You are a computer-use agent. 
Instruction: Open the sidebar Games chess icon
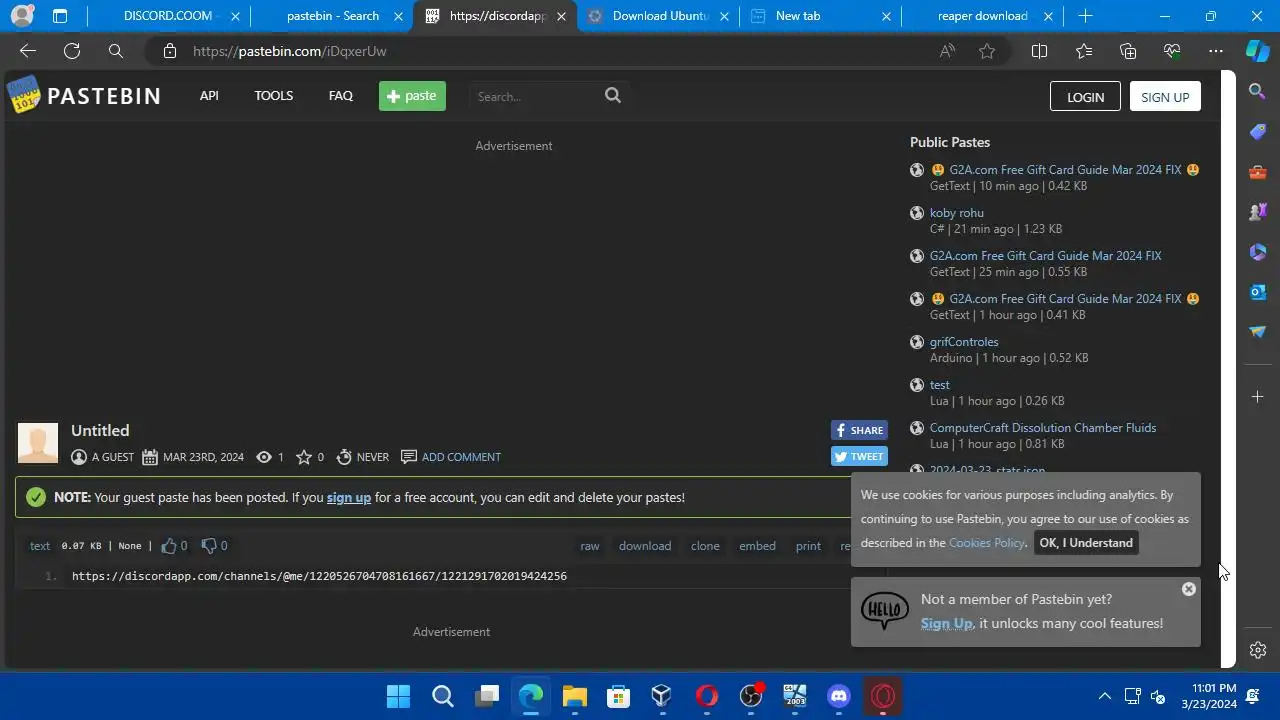(1258, 212)
